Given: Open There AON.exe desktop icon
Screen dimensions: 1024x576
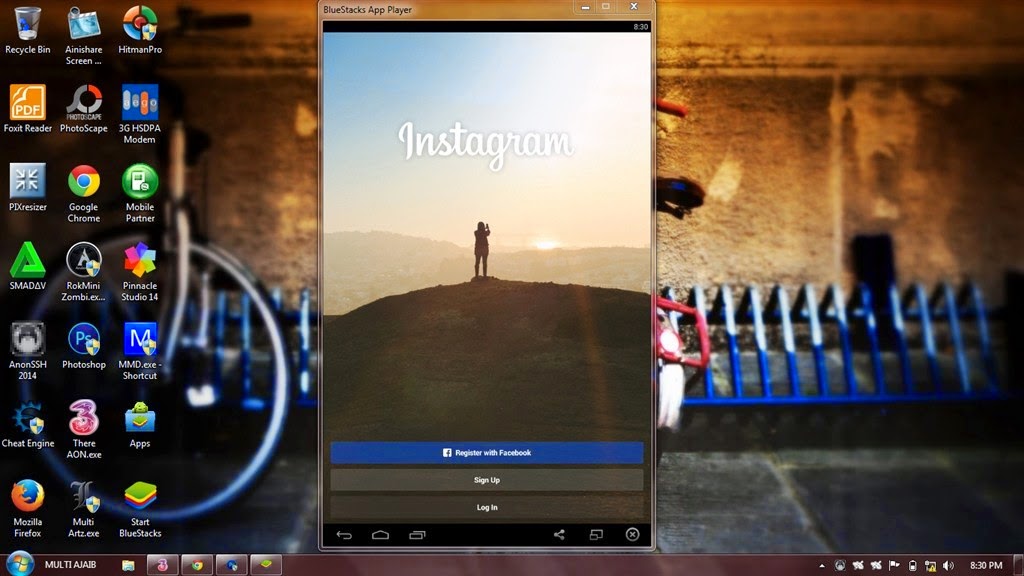Looking at the screenshot, I should pyautogui.click(x=84, y=430).
